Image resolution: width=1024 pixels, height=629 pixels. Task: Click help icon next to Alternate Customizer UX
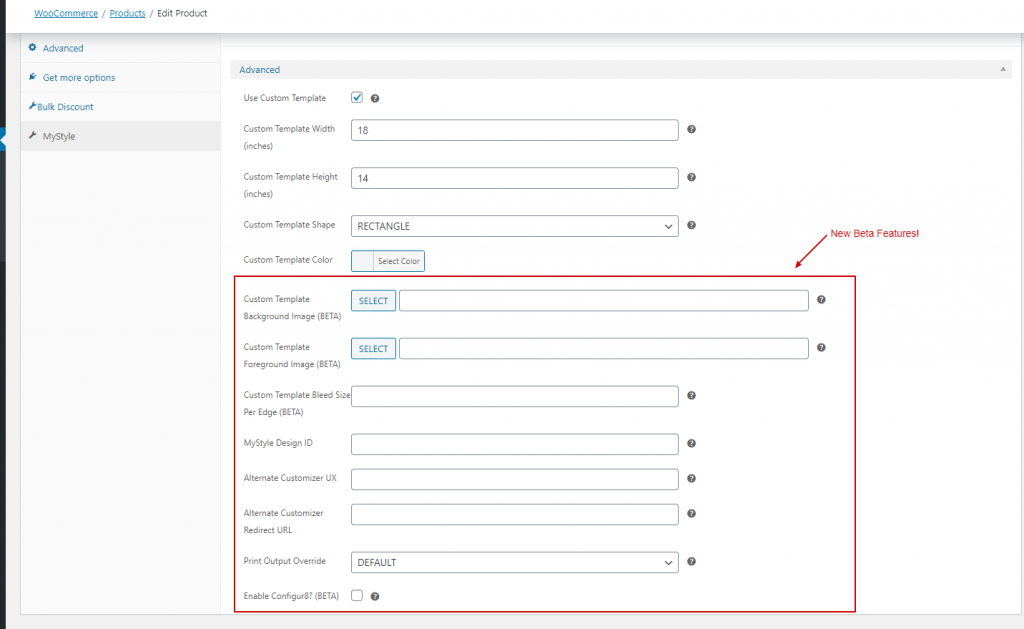point(691,479)
